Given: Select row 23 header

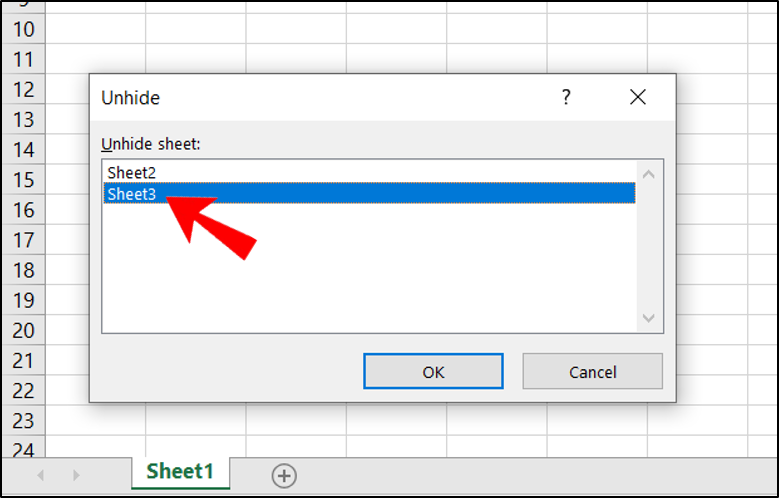Looking at the screenshot, I should point(22,420).
